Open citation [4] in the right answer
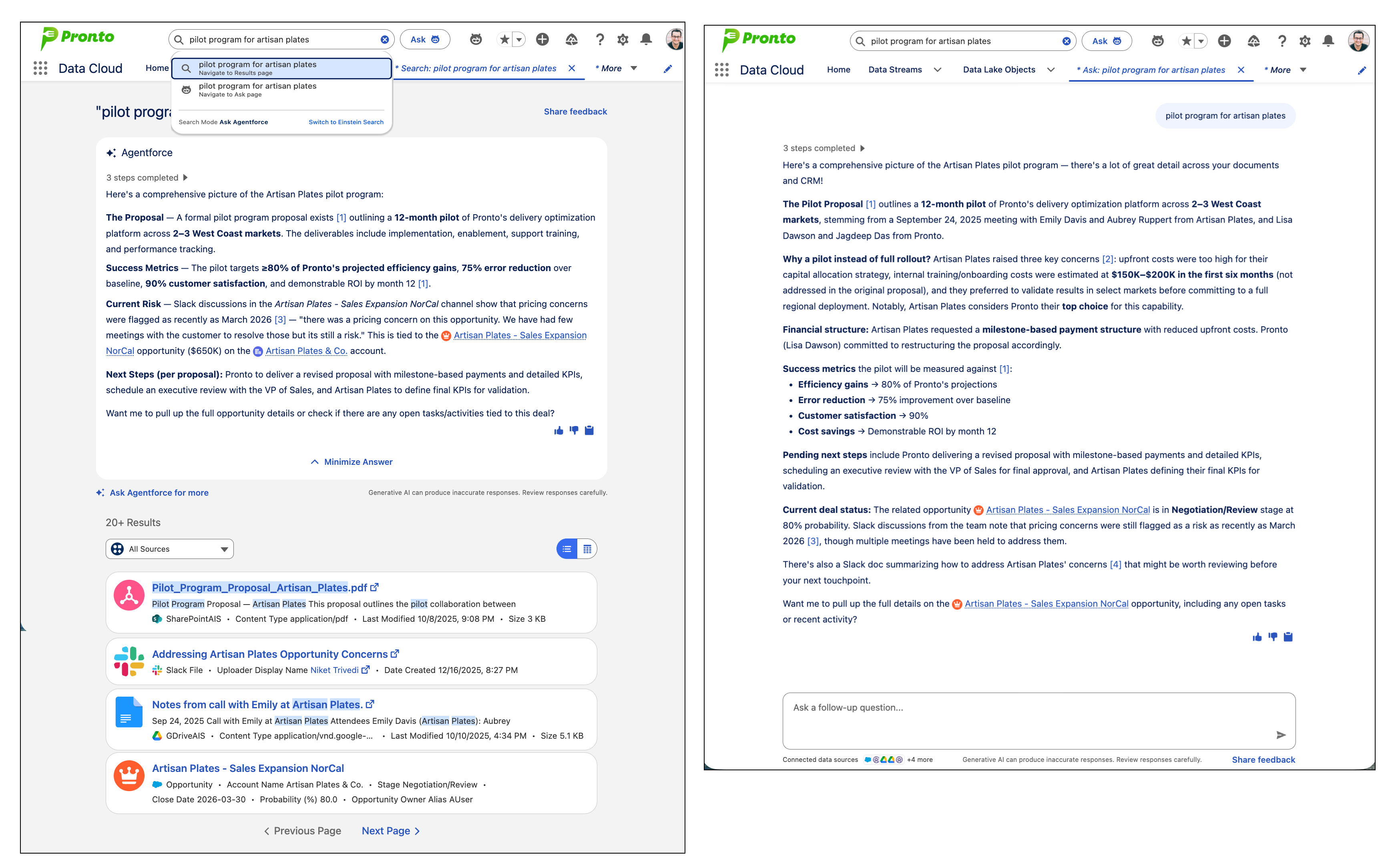This screenshot has height=868, width=1390. pyautogui.click(x=1115, y=565)
